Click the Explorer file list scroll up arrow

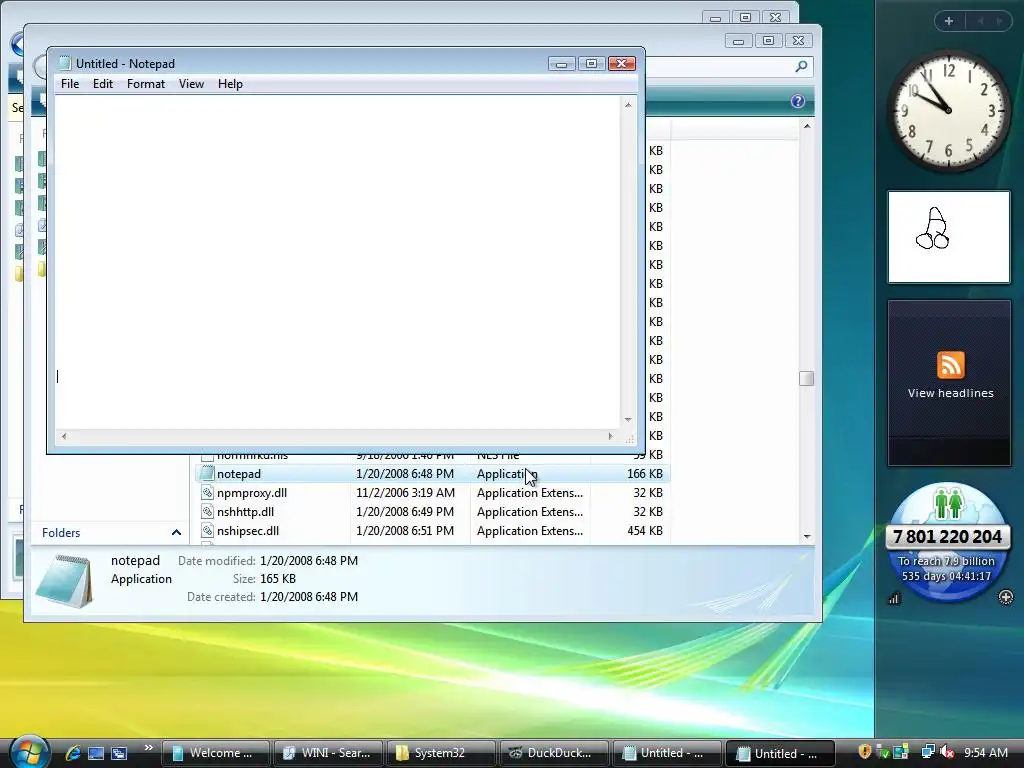tap(807, 125)
